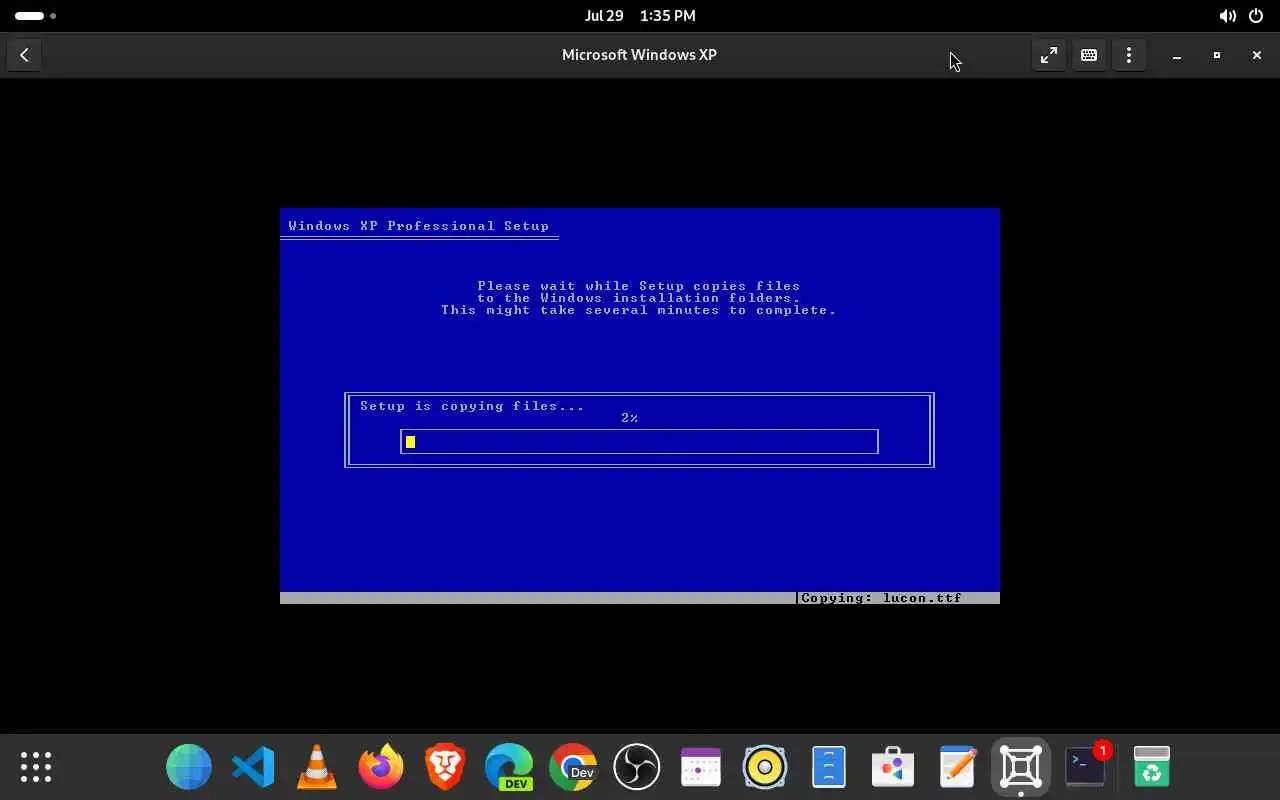Open the keyboard shortcuts button

[x=1089, y=55]
